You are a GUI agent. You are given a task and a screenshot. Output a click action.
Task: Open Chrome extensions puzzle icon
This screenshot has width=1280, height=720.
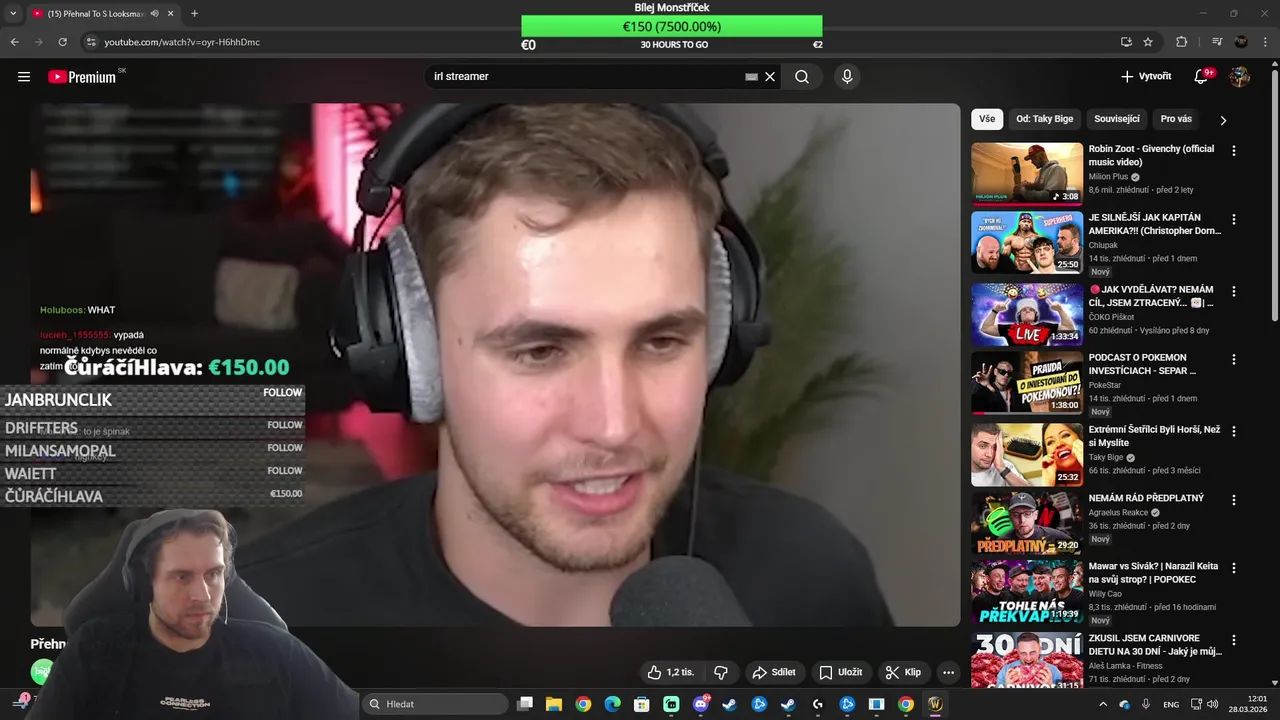click(1181, 42)
